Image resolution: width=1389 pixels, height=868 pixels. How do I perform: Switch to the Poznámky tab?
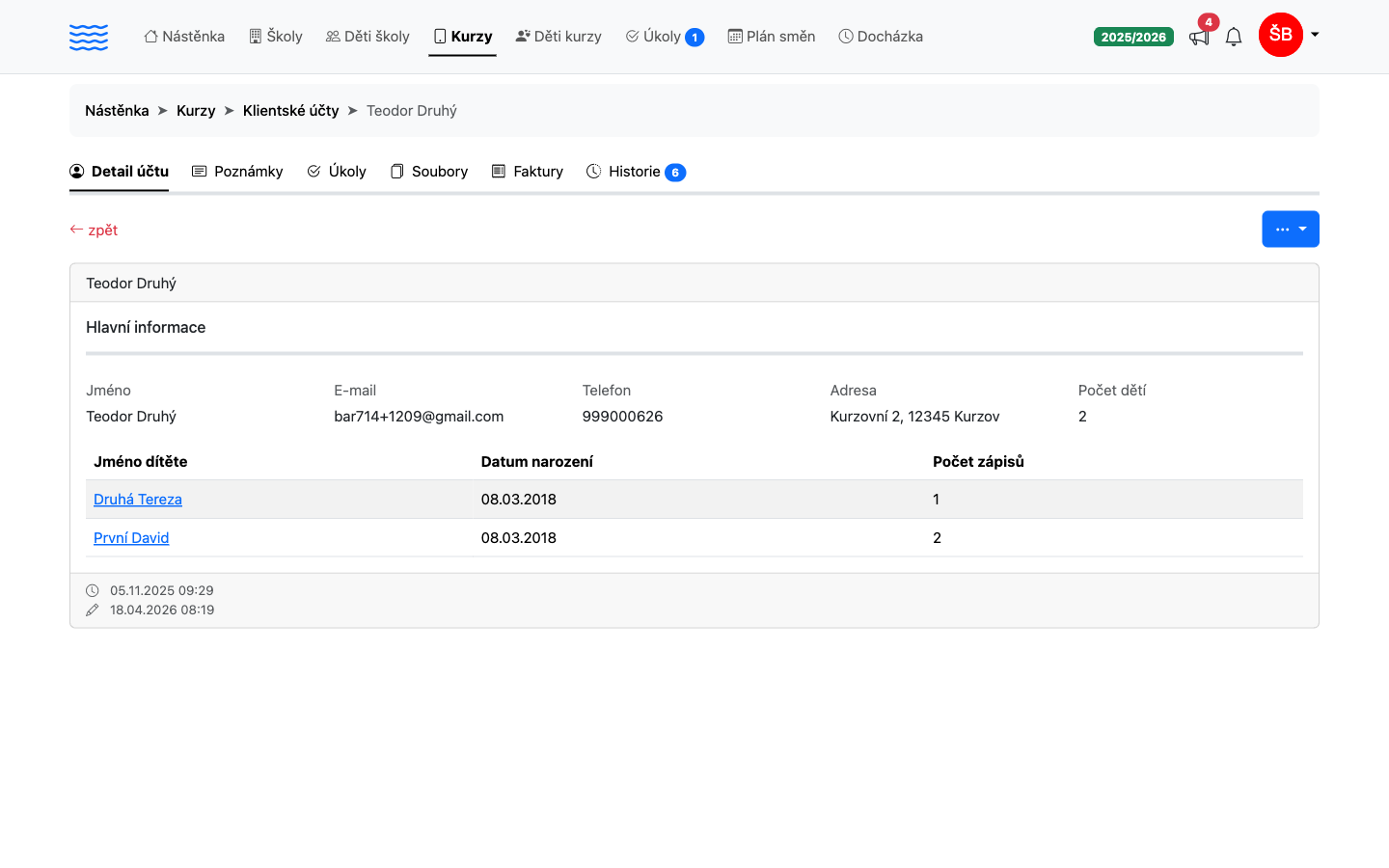[x=237, y=172]
